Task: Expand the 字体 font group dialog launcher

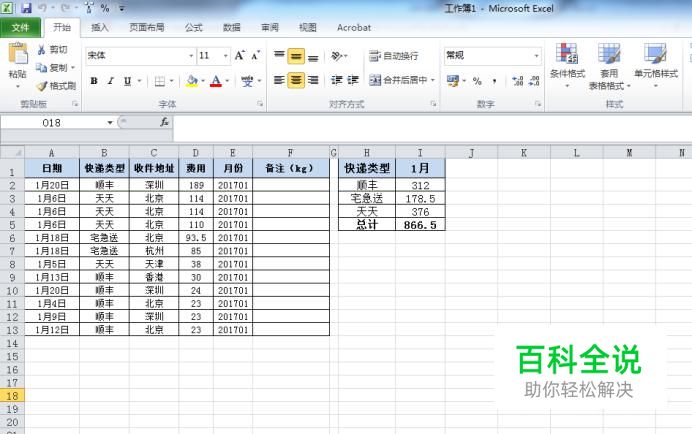Action: click(x=260, y=104)
